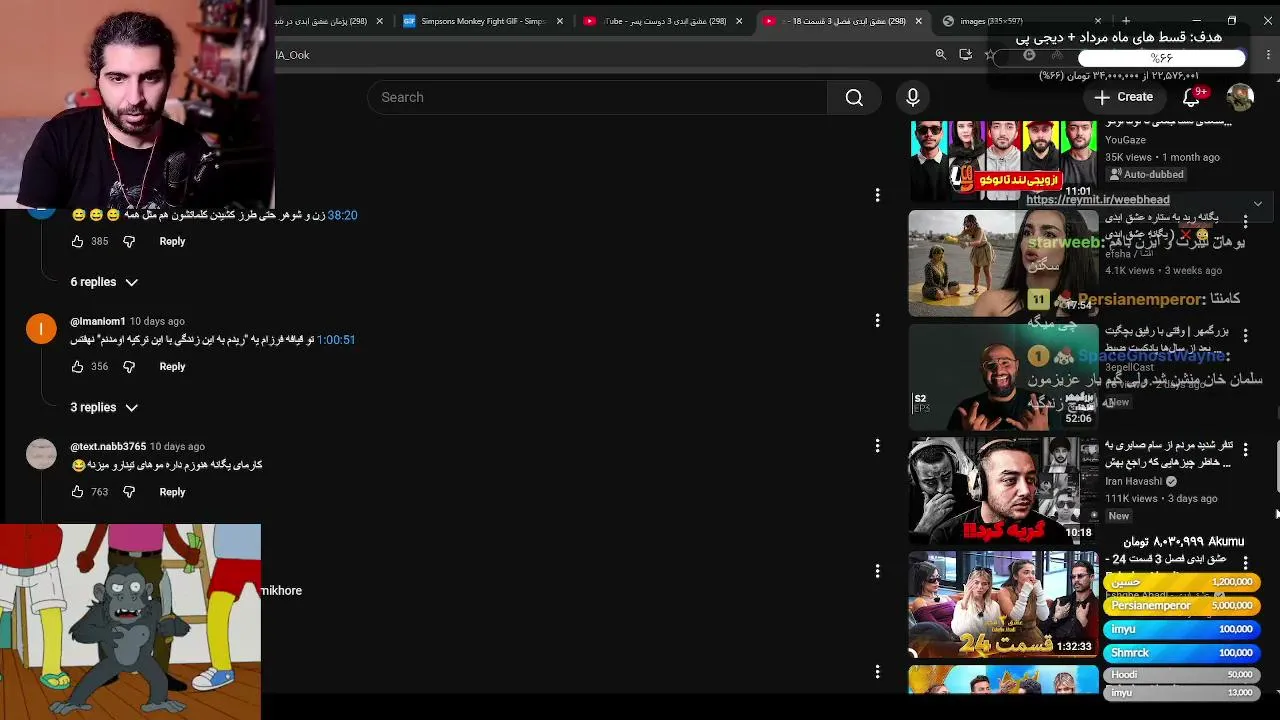The image size is (1280, 720).
Task: Jump to timestamp 38:20 in the video
Action: pyautogui.click(x=342, y=215)
